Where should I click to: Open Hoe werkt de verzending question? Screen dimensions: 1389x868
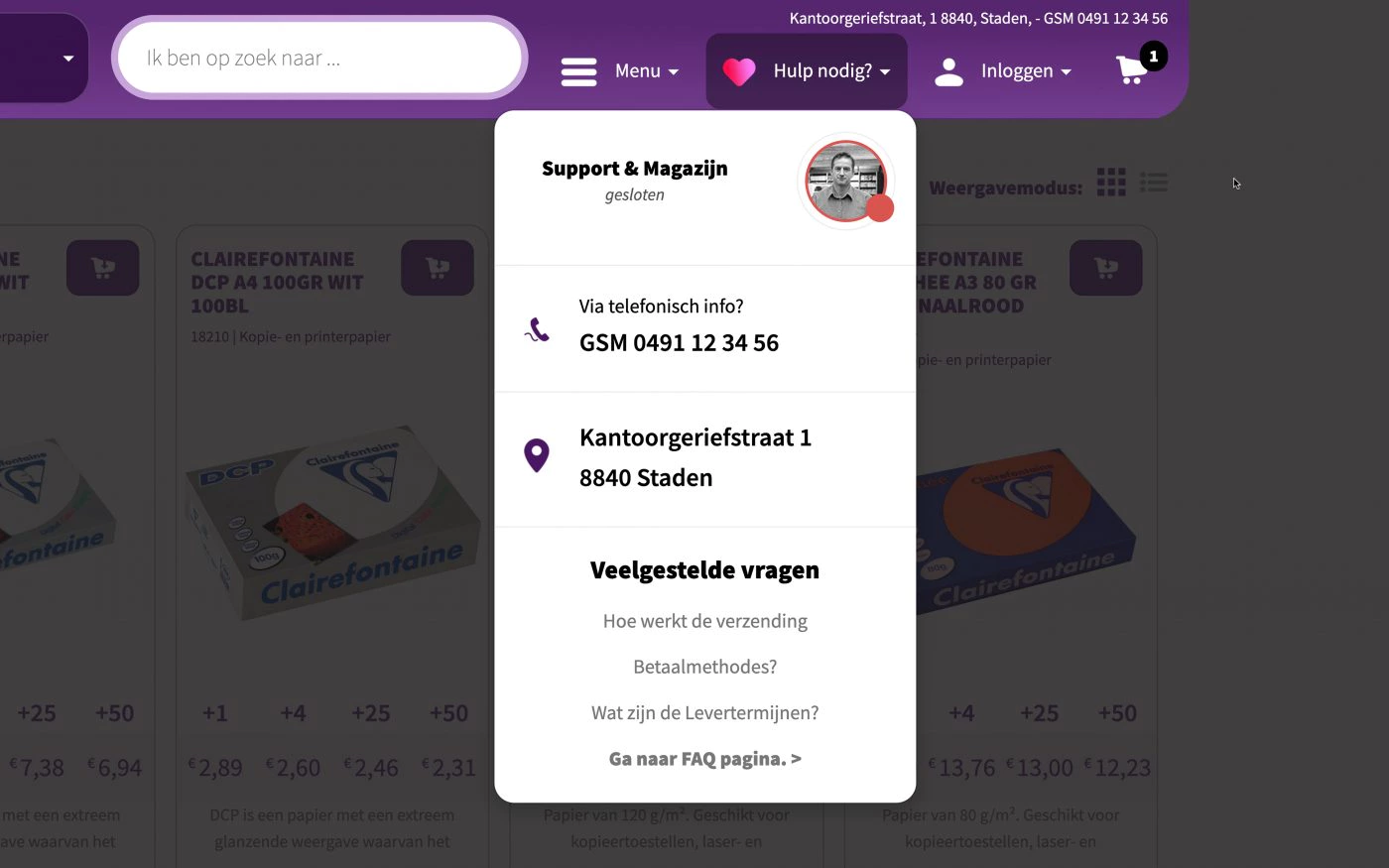(x=705, y=621)
